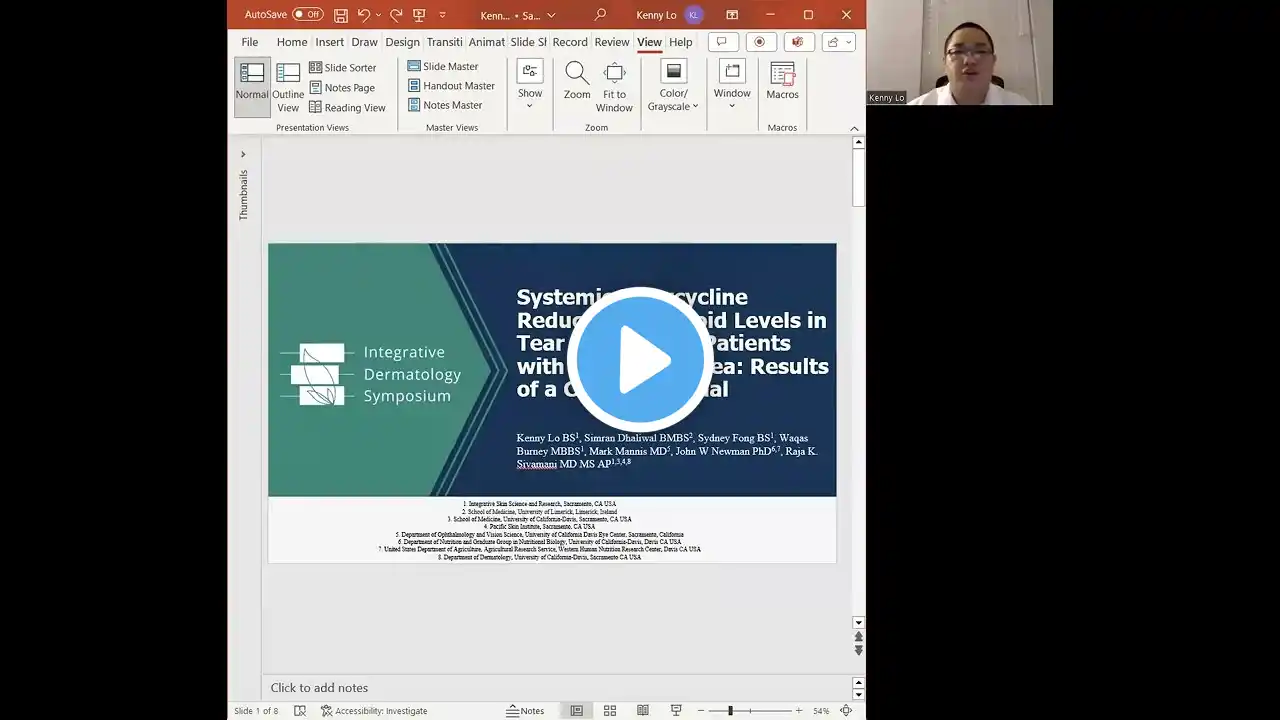Open Slide Sorter view from the ribbon
The image size is (1280, 720).
pos(342,68)
